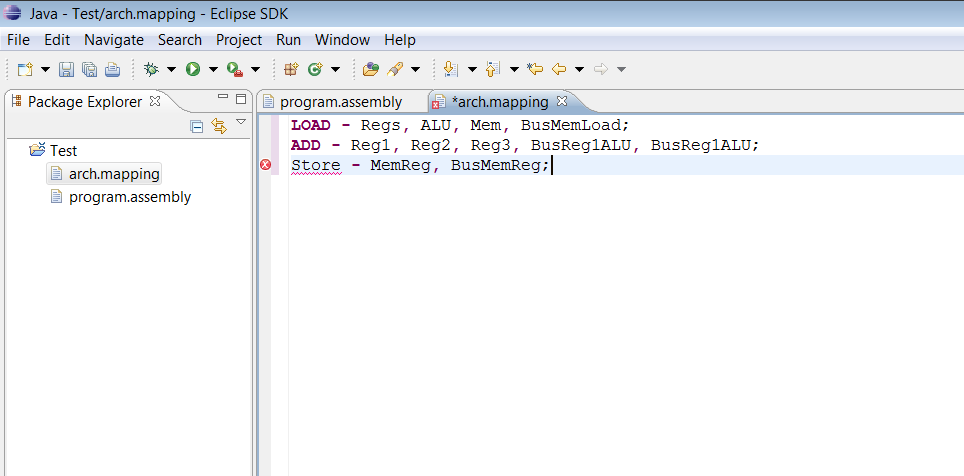964x476 pixels.
Task: Select the Package Explorer view tab
Action: tap(85, 101)
